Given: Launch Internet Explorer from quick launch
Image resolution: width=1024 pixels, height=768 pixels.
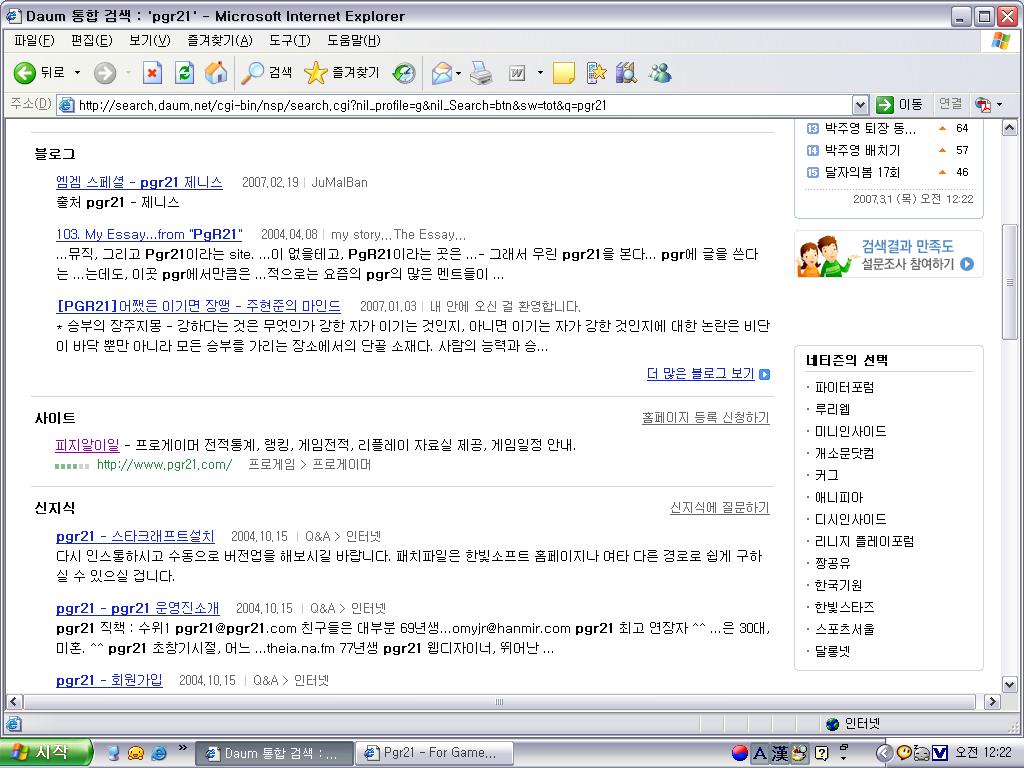Looking at the screenshot, I should coord(159,753).
